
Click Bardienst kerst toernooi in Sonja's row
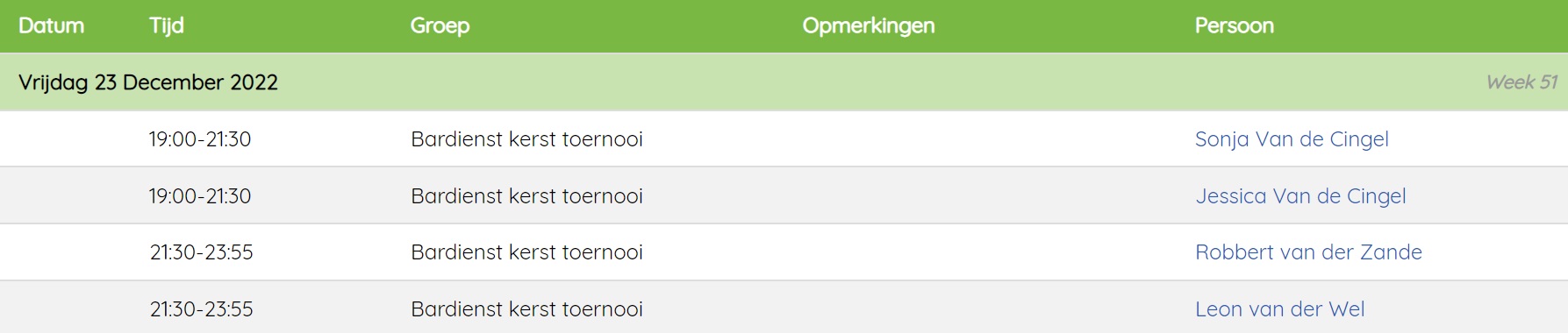point(526,139)
